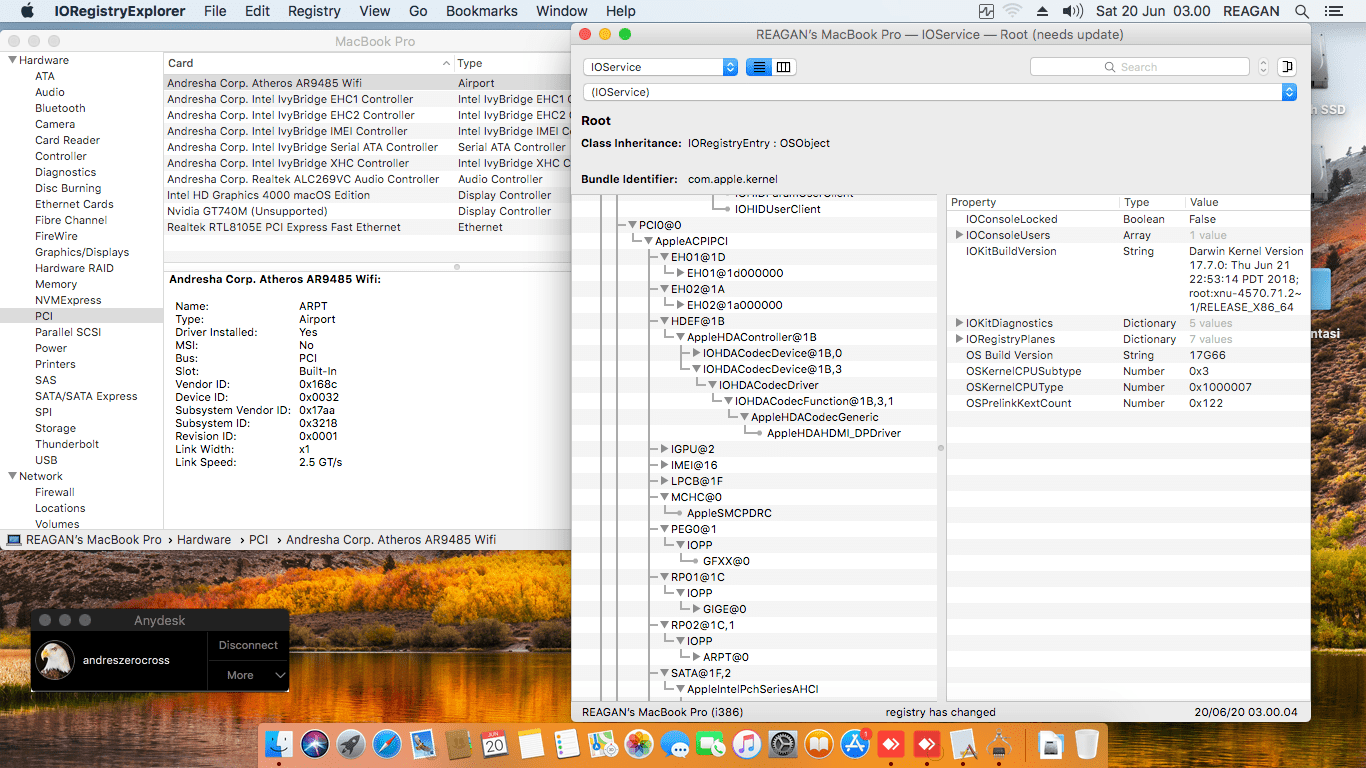Click the IORegistryExplorer Search field

(x=1140, y=67)
